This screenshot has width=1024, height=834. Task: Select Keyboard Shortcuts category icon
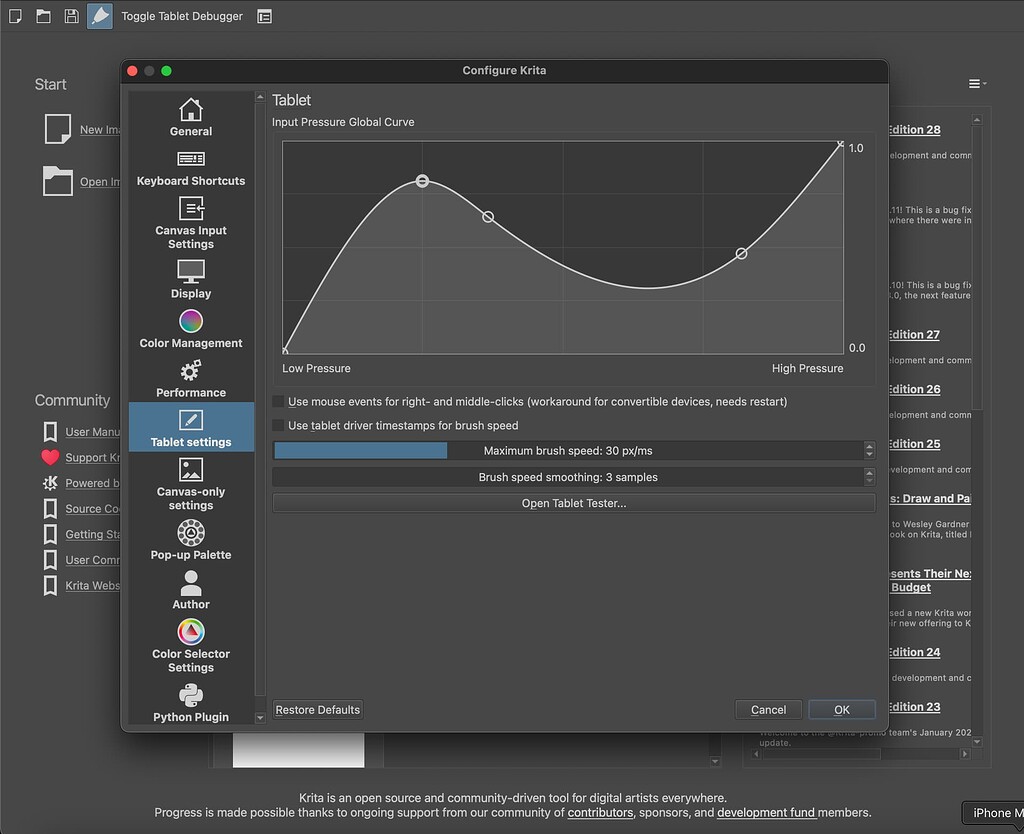(x=190, y=159)
